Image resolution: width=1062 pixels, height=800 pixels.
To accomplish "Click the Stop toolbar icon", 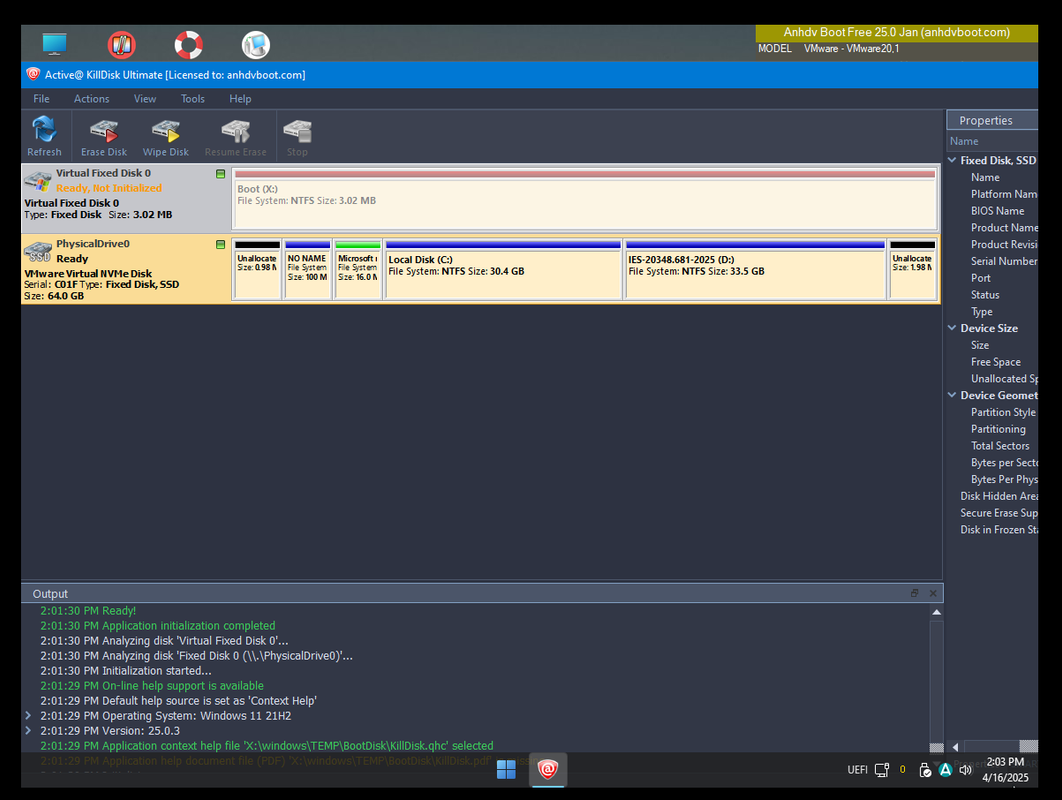I will [297, 136].
